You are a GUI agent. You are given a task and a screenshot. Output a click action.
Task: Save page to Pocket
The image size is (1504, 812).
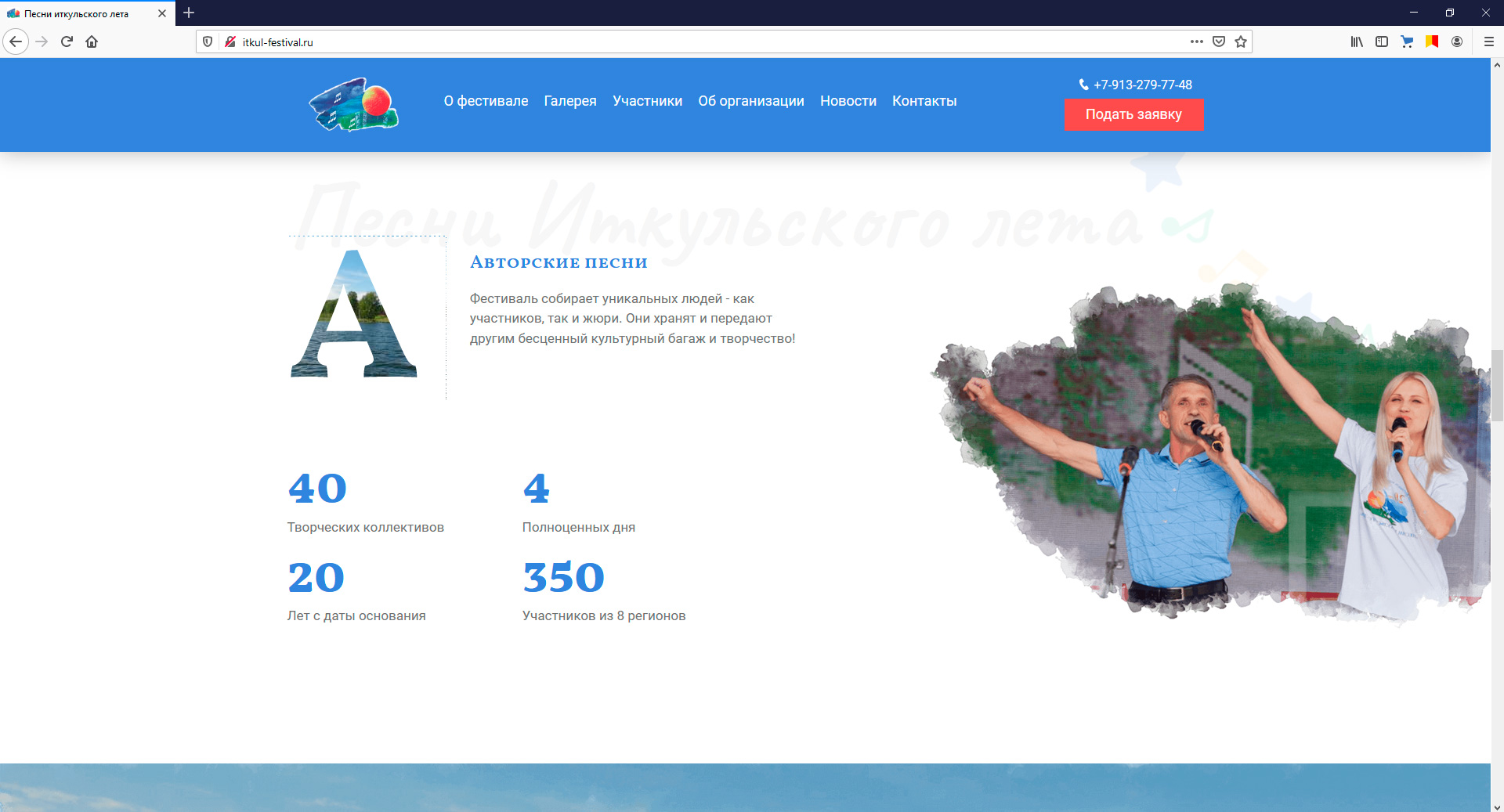coord(1219,42)
